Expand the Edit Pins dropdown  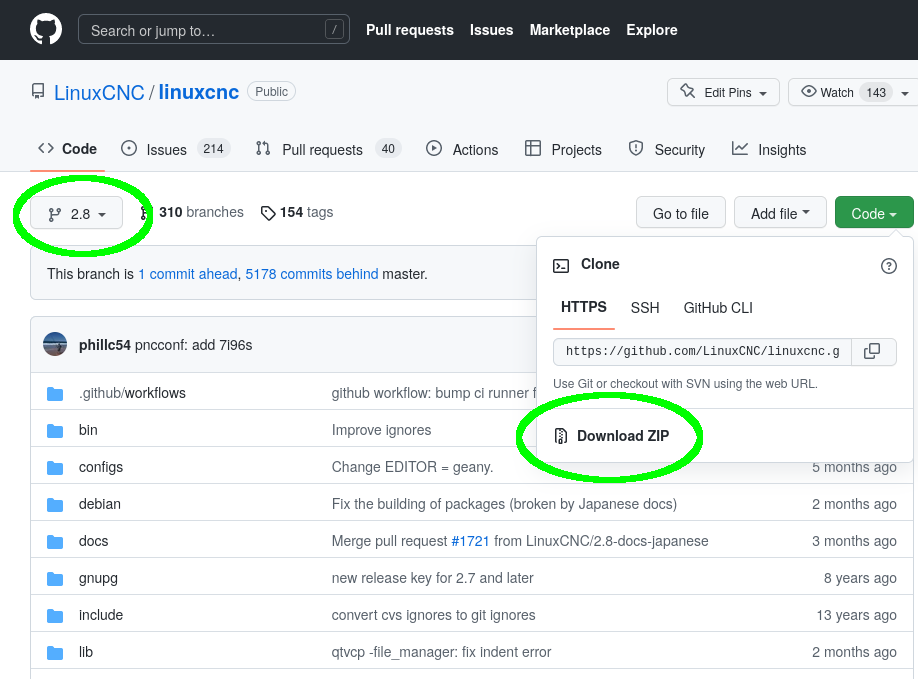click(723, 92)
